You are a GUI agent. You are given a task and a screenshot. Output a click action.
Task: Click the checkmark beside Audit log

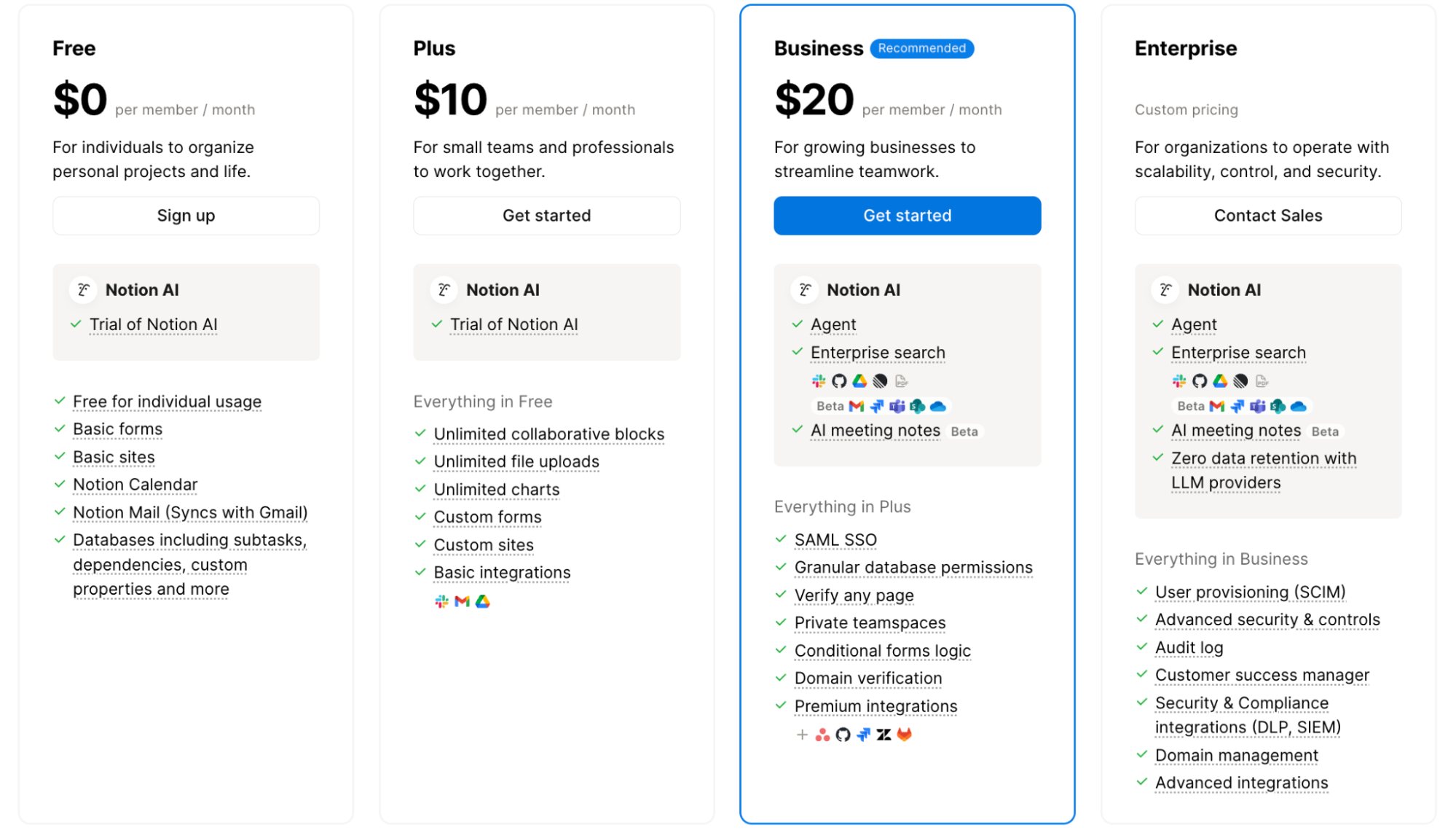(x=1141, y=648)
